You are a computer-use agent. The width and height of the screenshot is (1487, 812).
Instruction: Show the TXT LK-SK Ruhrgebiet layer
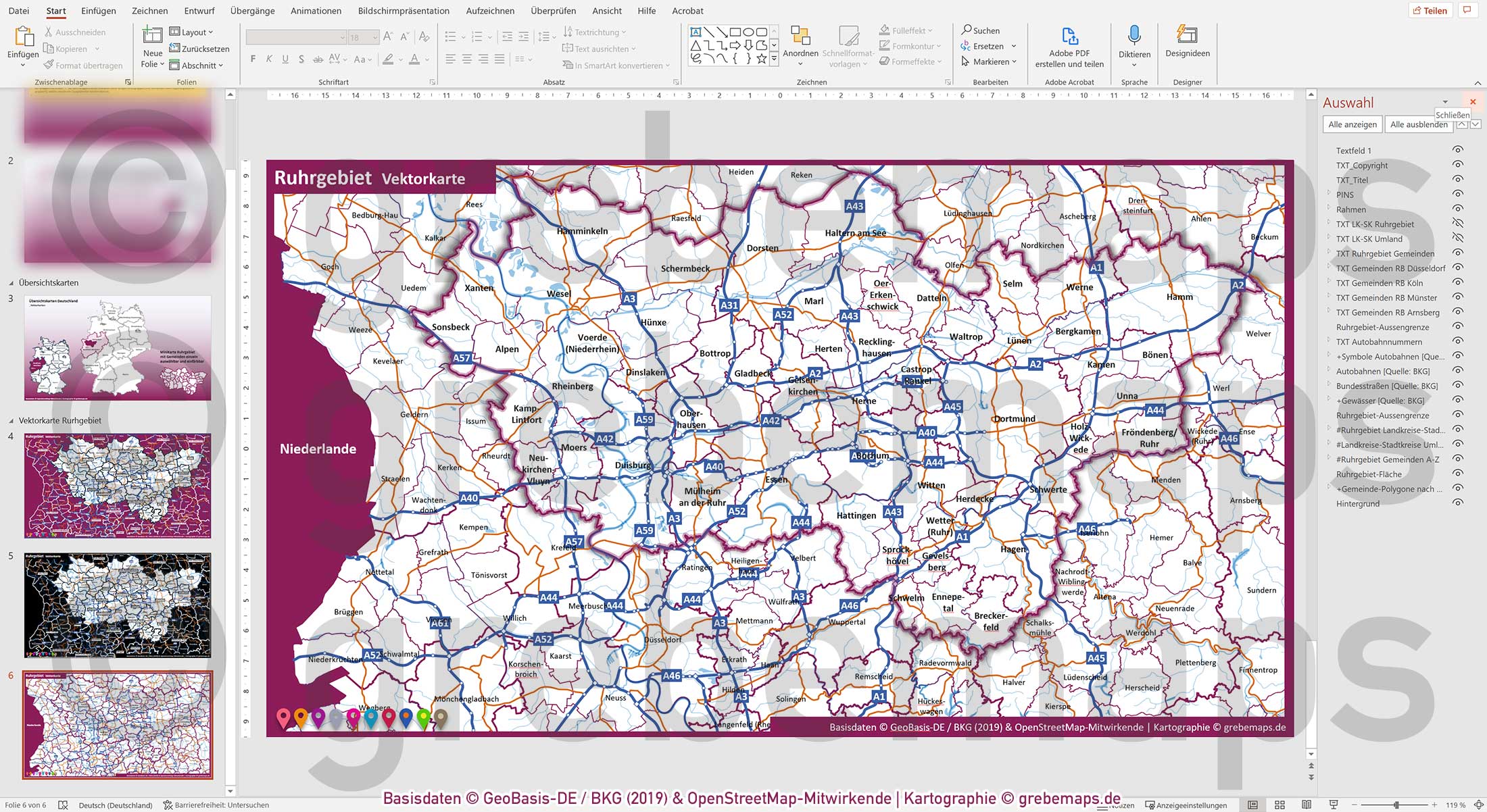pyautogui.click(x=1459, y=224)
